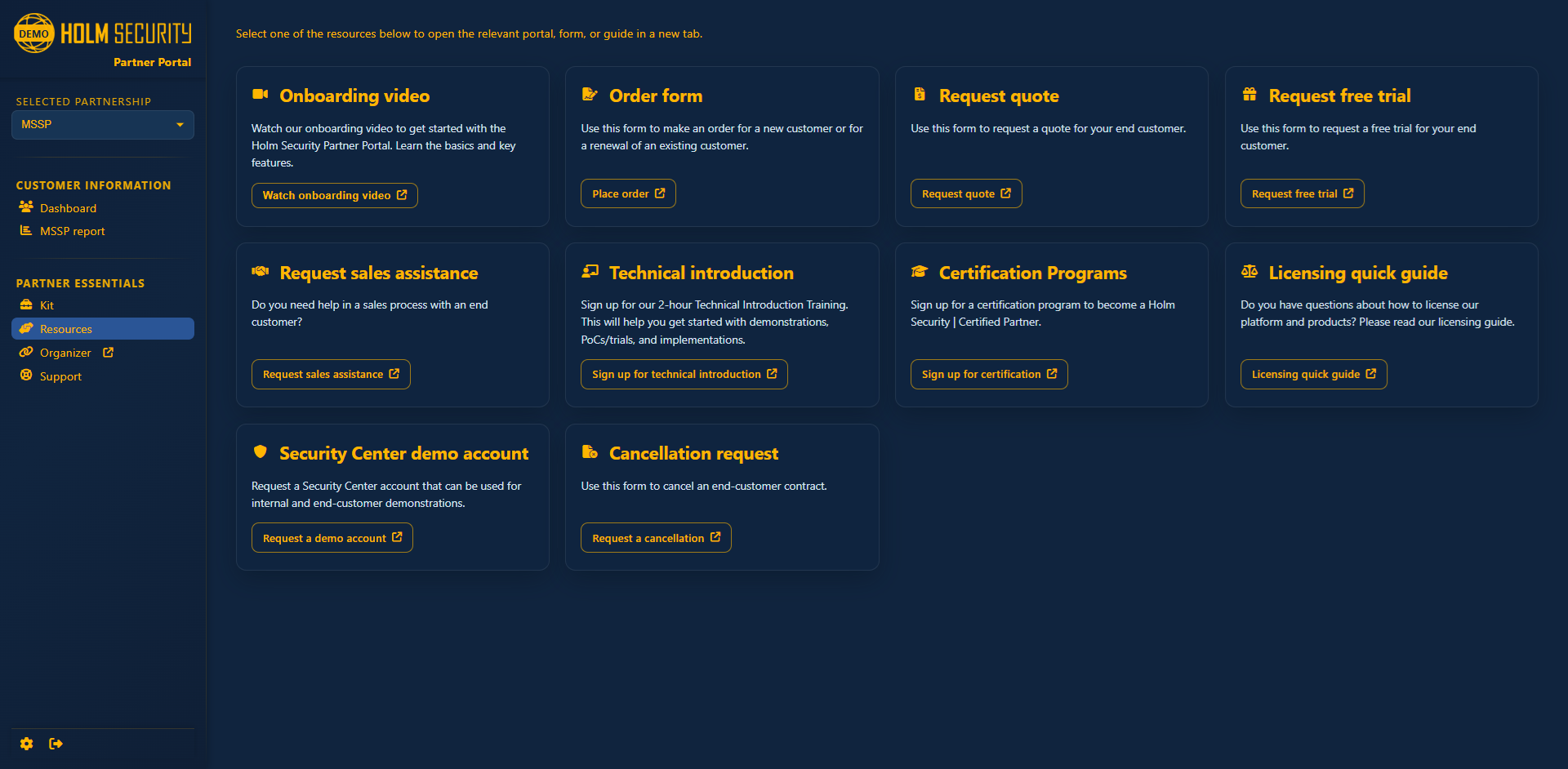Image resolution: width=1568 pixels, height=769 pixels.
Task: Click the shield icon beside Security Center demo account
Action: point(261,452)
